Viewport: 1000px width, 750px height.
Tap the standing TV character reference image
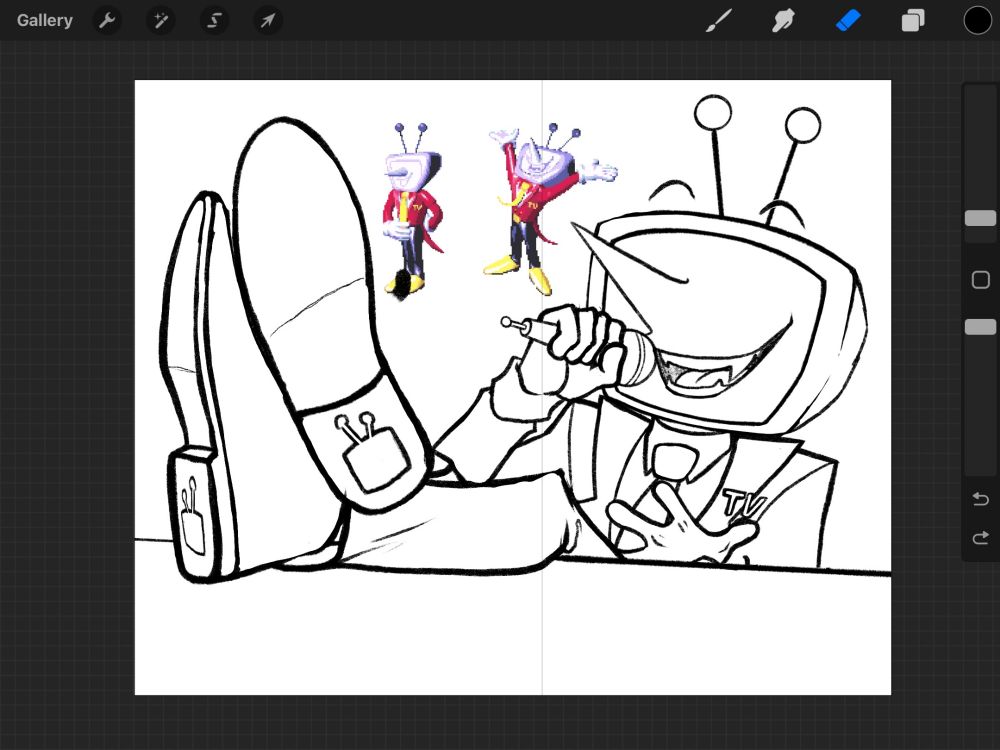point(411,210)
